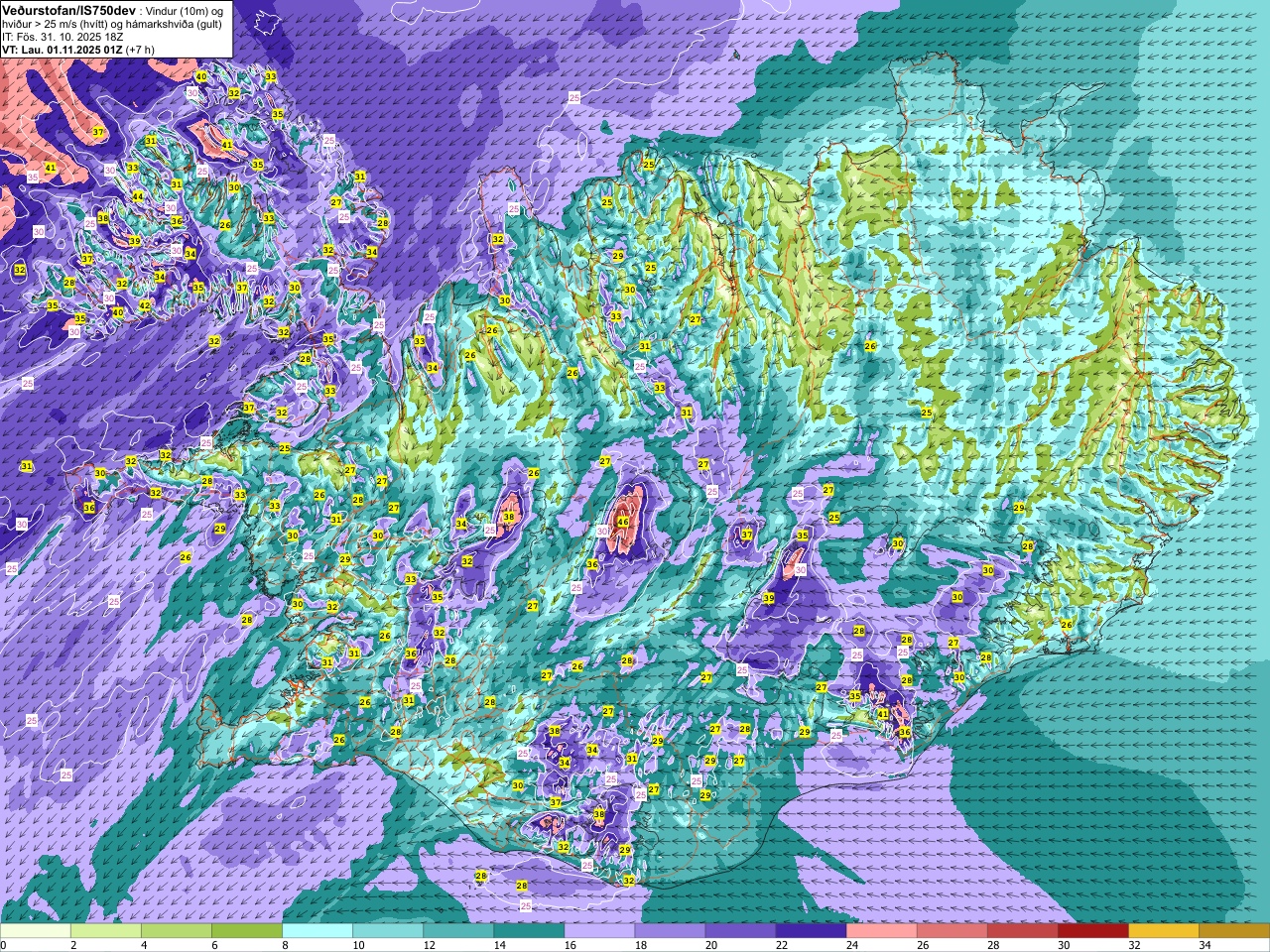Select the legend tick label 22
The height and width of the screenshot is (952, 1270).
pos(781,945)
